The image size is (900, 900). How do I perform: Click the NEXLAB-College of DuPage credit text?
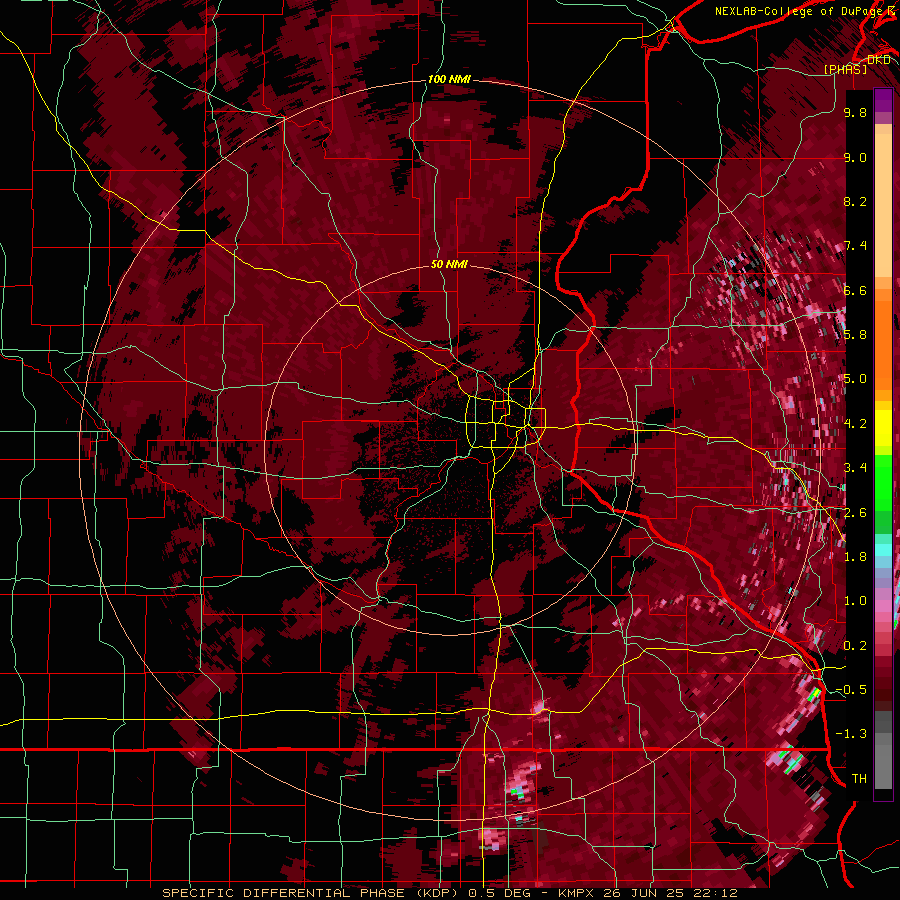pos(798,11)
